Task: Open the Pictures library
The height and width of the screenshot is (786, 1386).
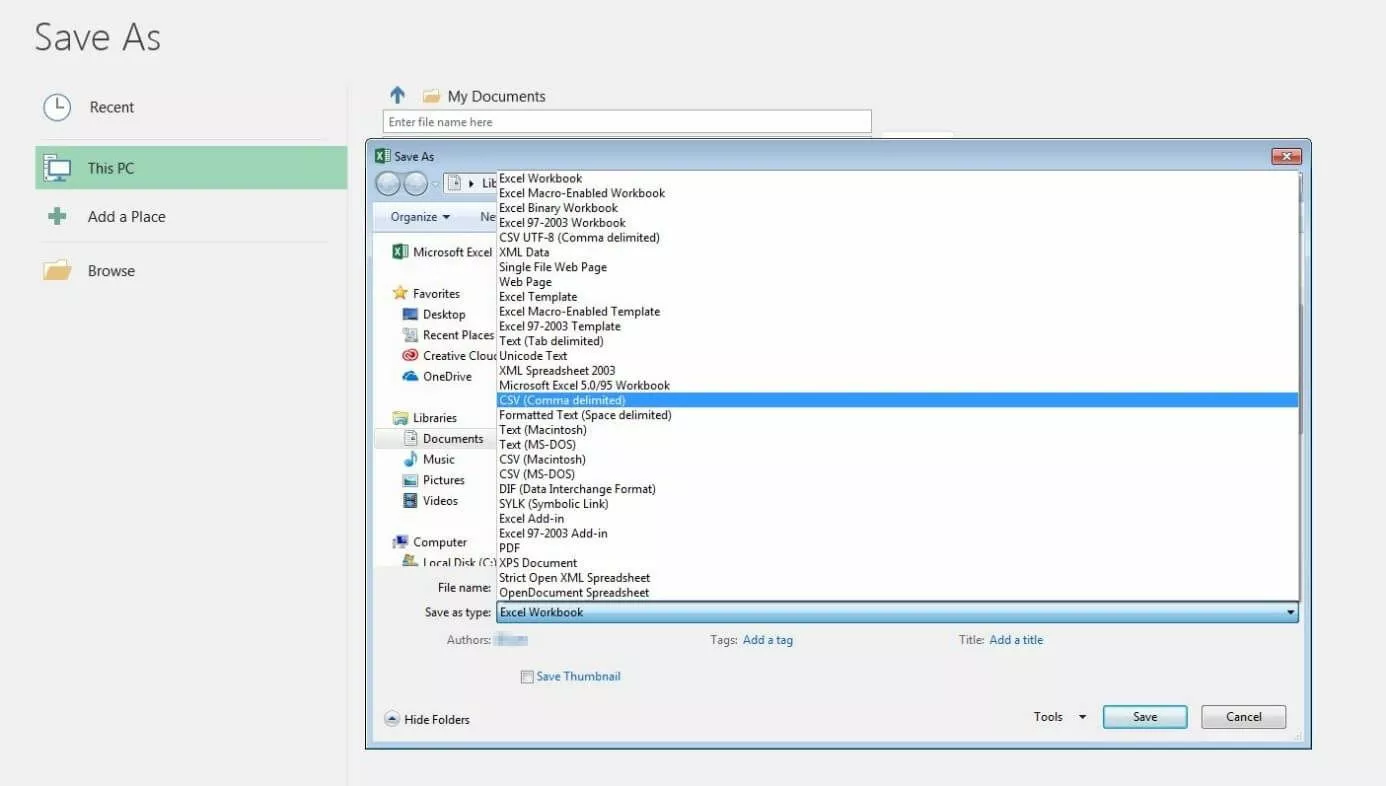Action: [x=443, y=479]
